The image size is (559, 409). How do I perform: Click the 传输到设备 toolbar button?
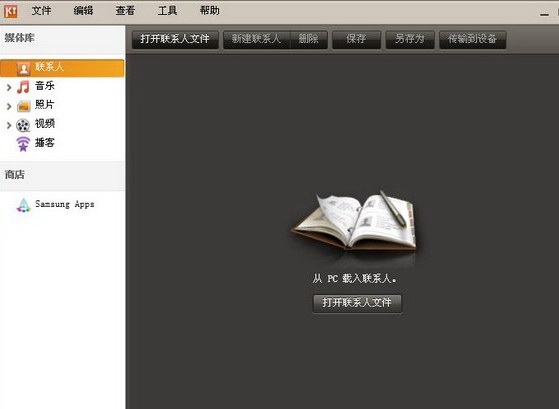[473, 39]
